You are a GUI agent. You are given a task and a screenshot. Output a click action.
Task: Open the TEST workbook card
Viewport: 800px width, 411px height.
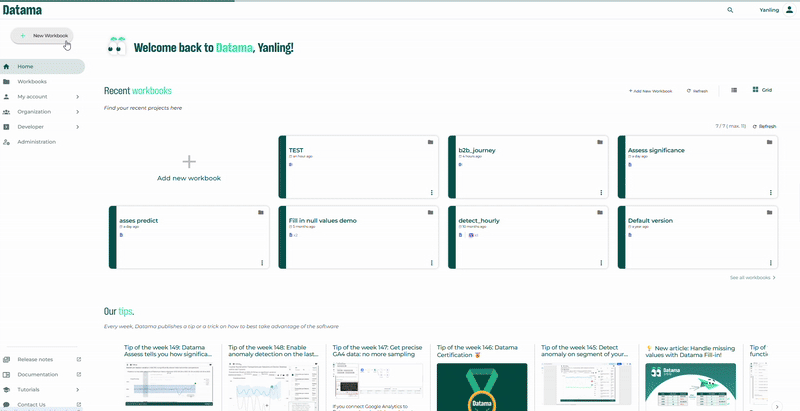(359, 167)
